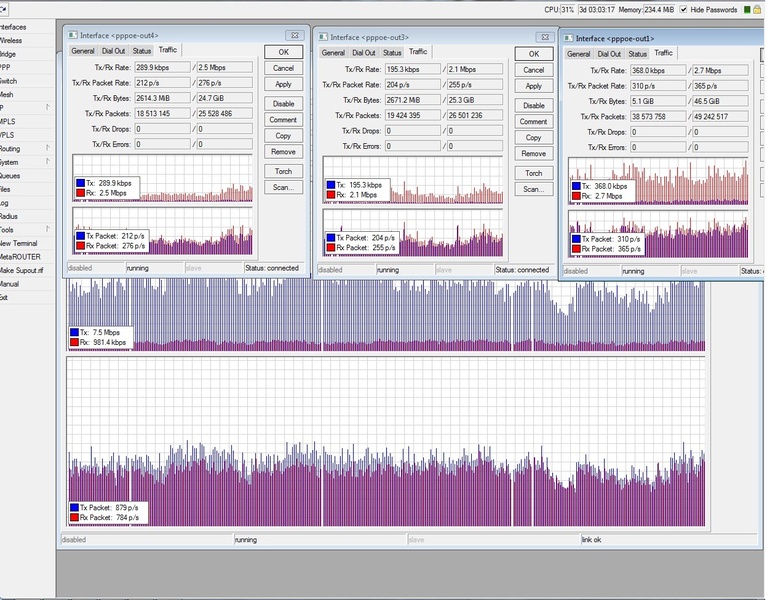Click Scan... in pppoe-out4 window
The image size is (767, 600).
284,187
